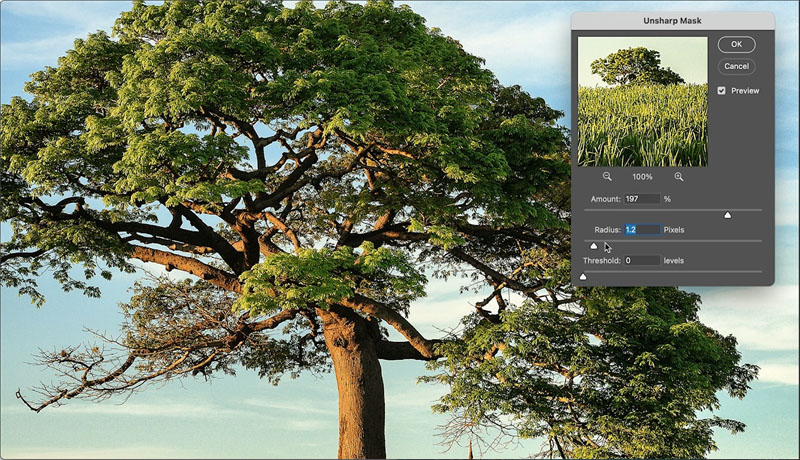
Task: Click the Radius slider handle
Action: click(x=593, y=246)
